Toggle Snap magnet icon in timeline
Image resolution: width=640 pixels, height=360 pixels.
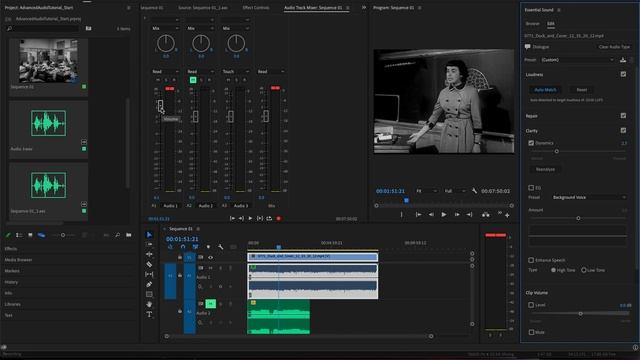pyautogui.click(x=183, y=247)
